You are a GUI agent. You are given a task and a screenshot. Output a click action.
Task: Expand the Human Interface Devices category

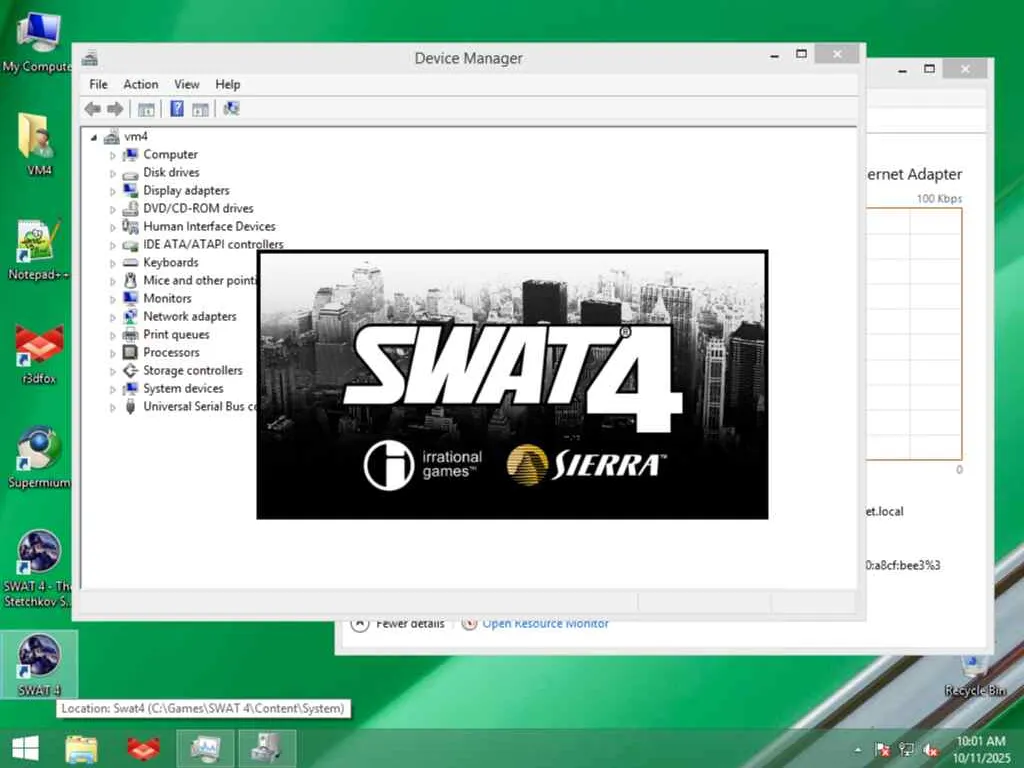(112, 227)
